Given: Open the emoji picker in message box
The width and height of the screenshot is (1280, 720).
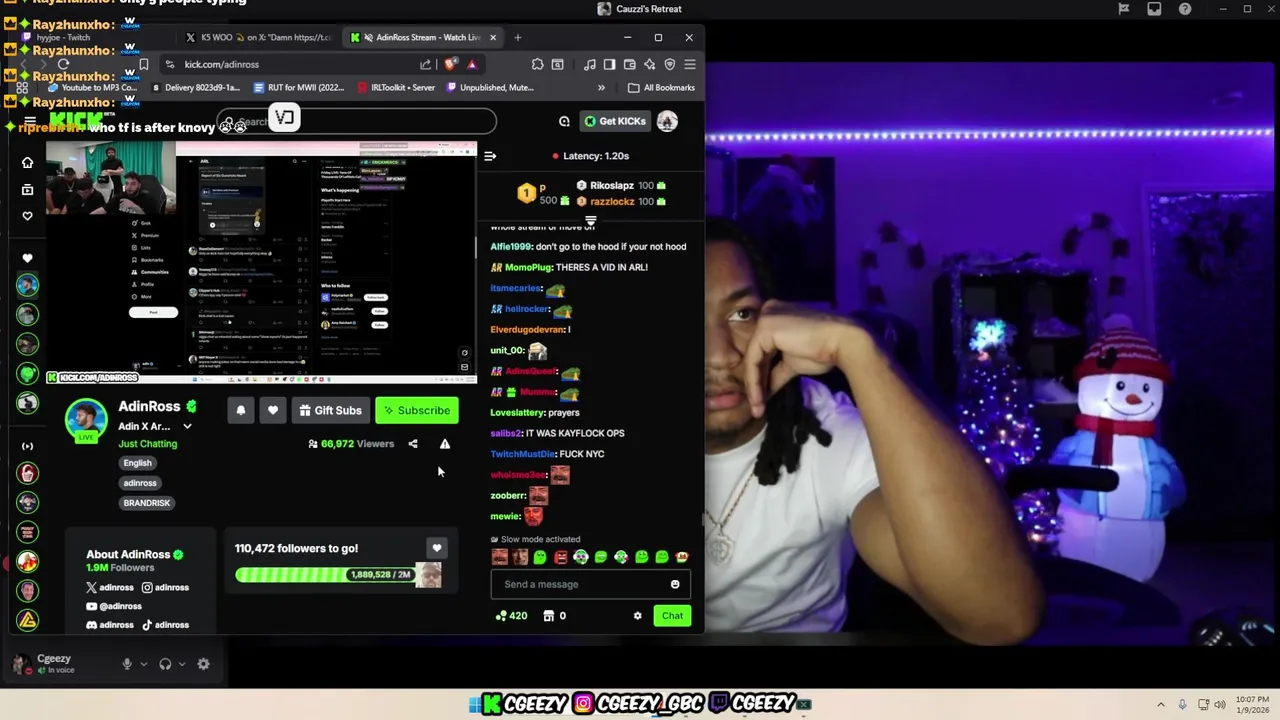Looking at the screenshot, I should (675, 584).
